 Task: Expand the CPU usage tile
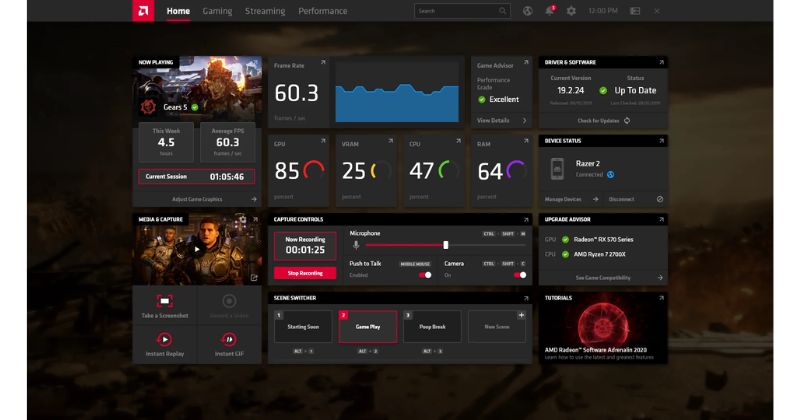(x=458, y=141)
